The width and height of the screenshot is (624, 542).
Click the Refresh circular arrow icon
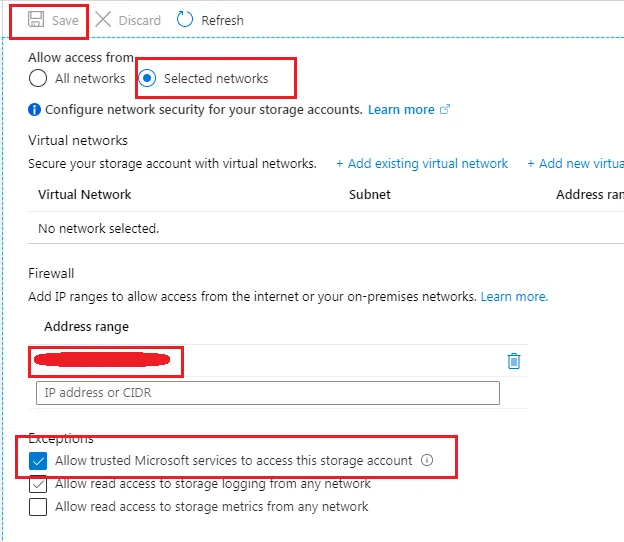point(185,19)
